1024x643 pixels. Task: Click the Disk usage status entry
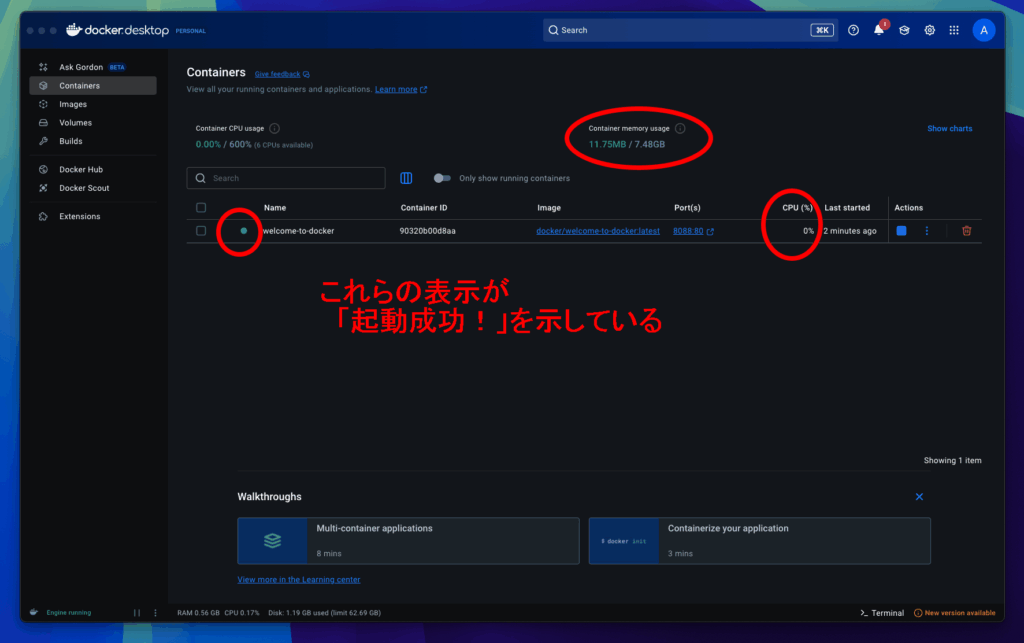click(325, 613)
